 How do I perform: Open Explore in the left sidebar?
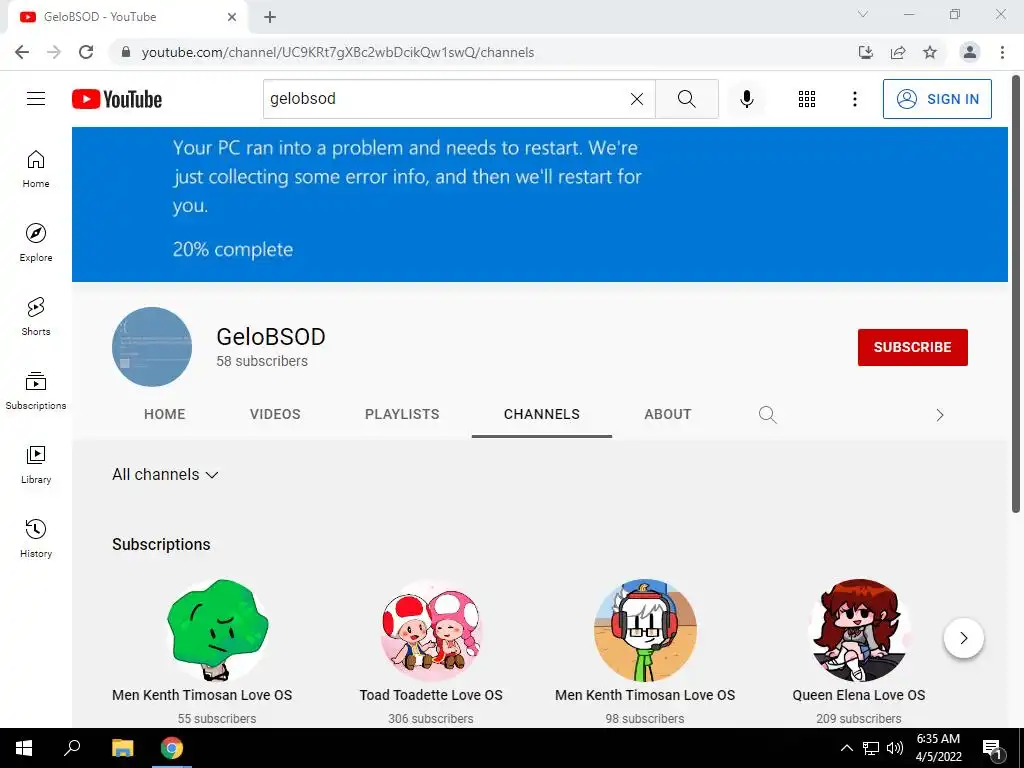pos(36,242)
